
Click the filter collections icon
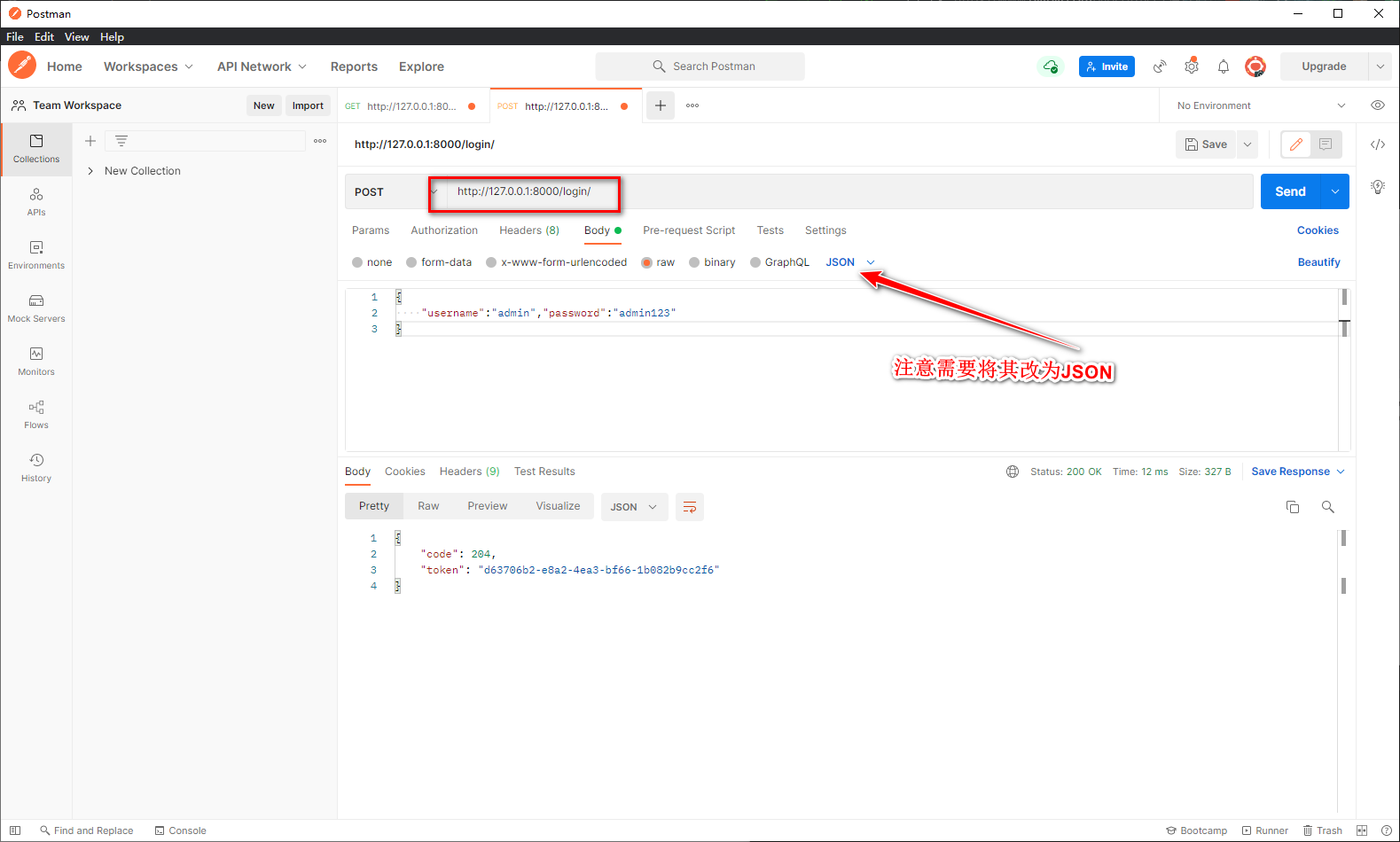[121, 141]
